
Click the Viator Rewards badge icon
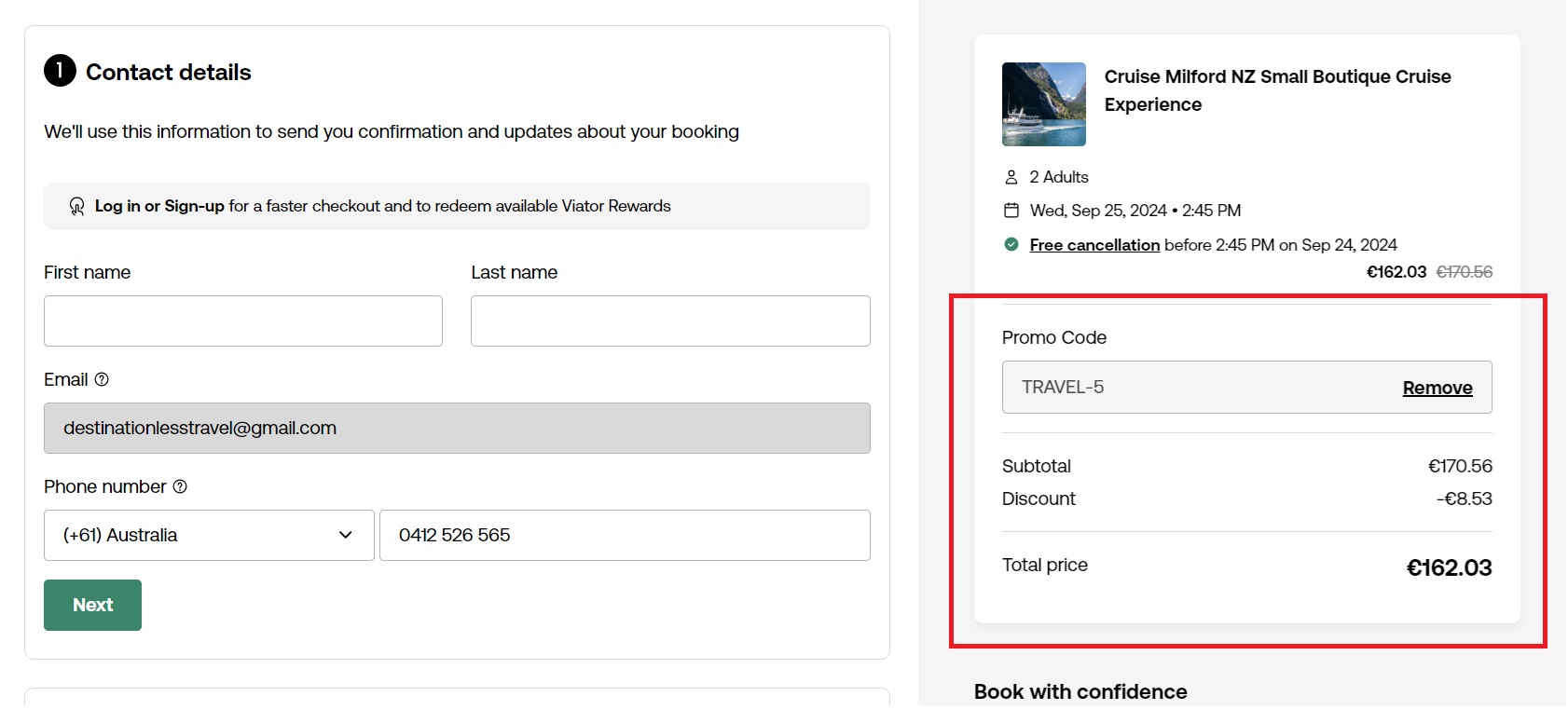click(x=78, y=205)
